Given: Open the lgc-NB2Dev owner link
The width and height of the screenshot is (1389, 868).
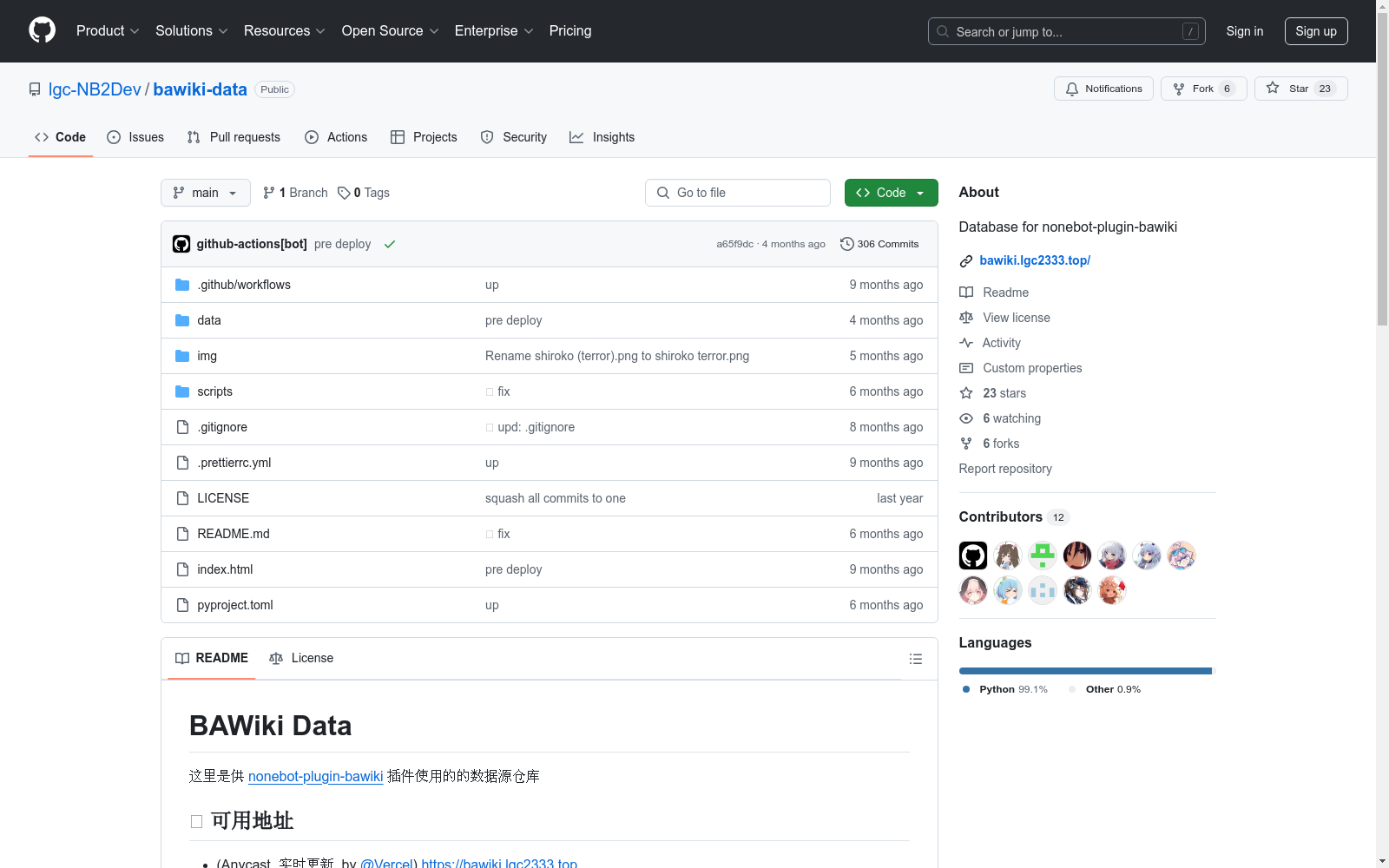Looking at the screenshot, I should (x=95, y=89).
